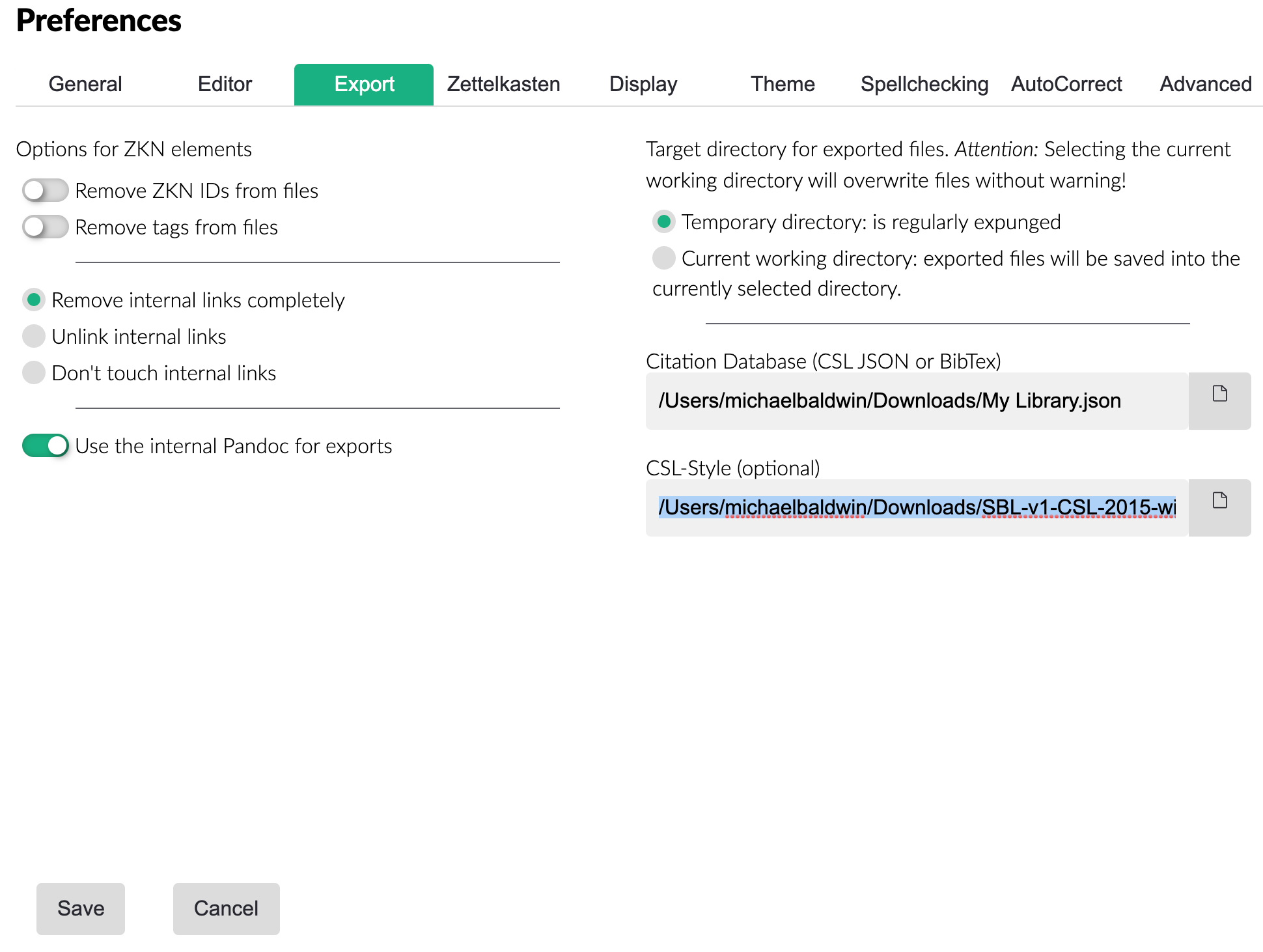Switch to Spellchecking tab
Screen dimensions: 1263x952
[x=924, y=84]
